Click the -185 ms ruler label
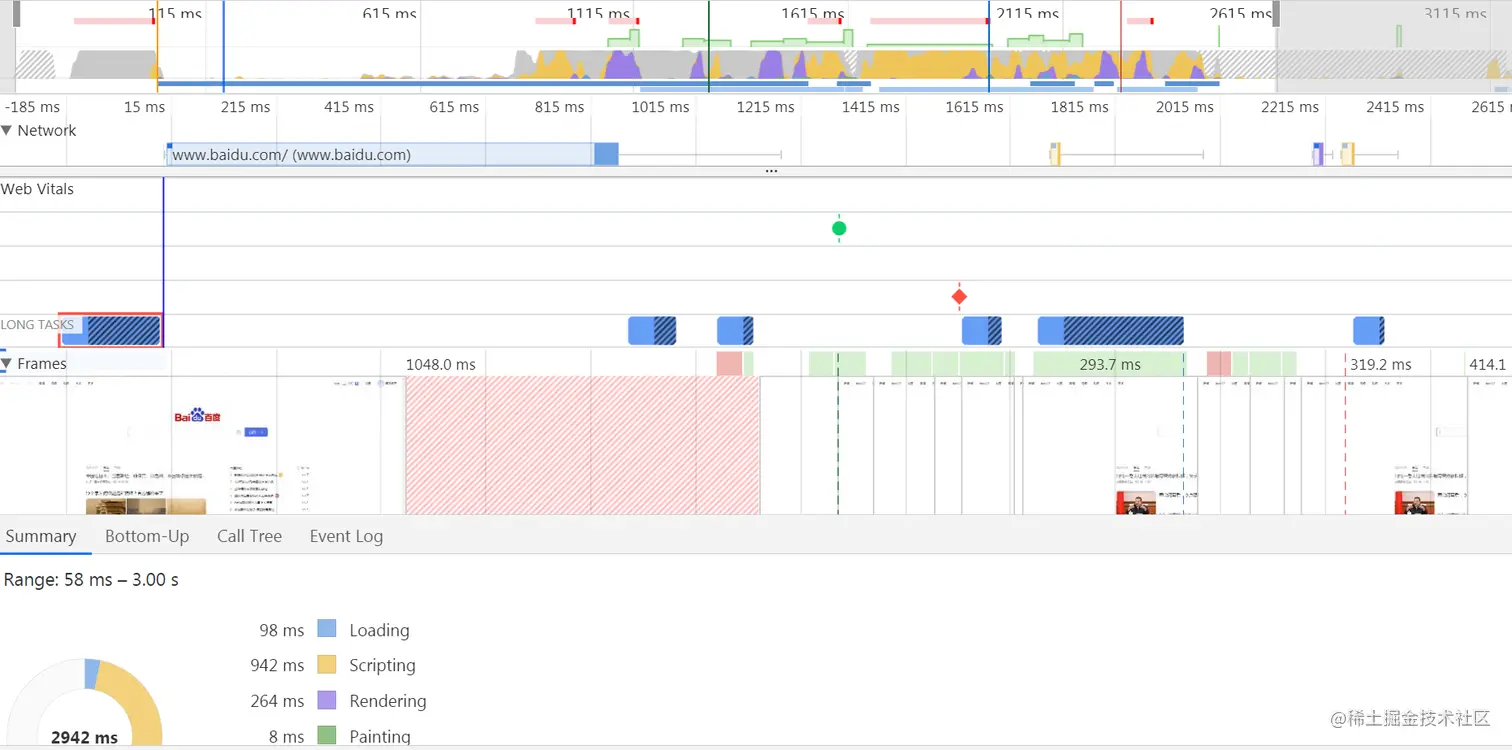Screen dimensions: 1512x750 32,107
